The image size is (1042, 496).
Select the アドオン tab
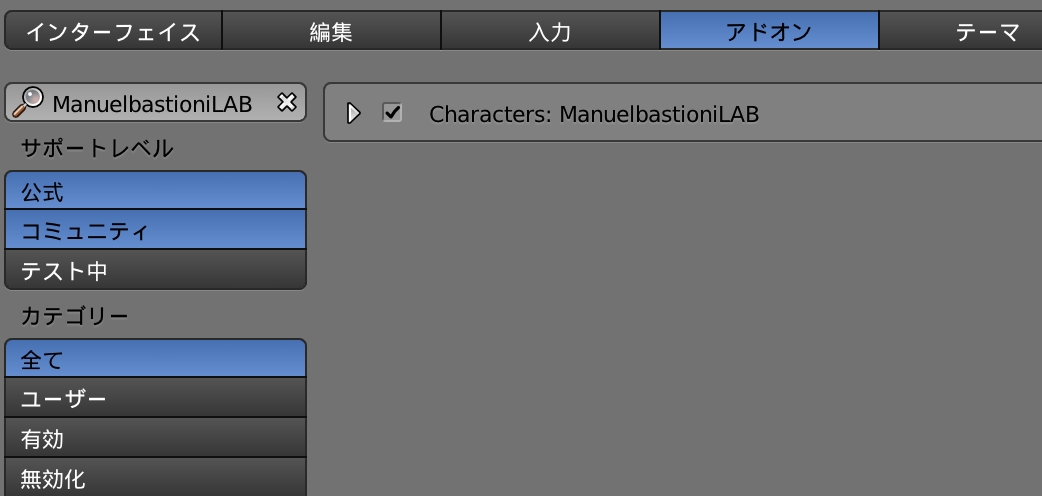coord(770,31)
